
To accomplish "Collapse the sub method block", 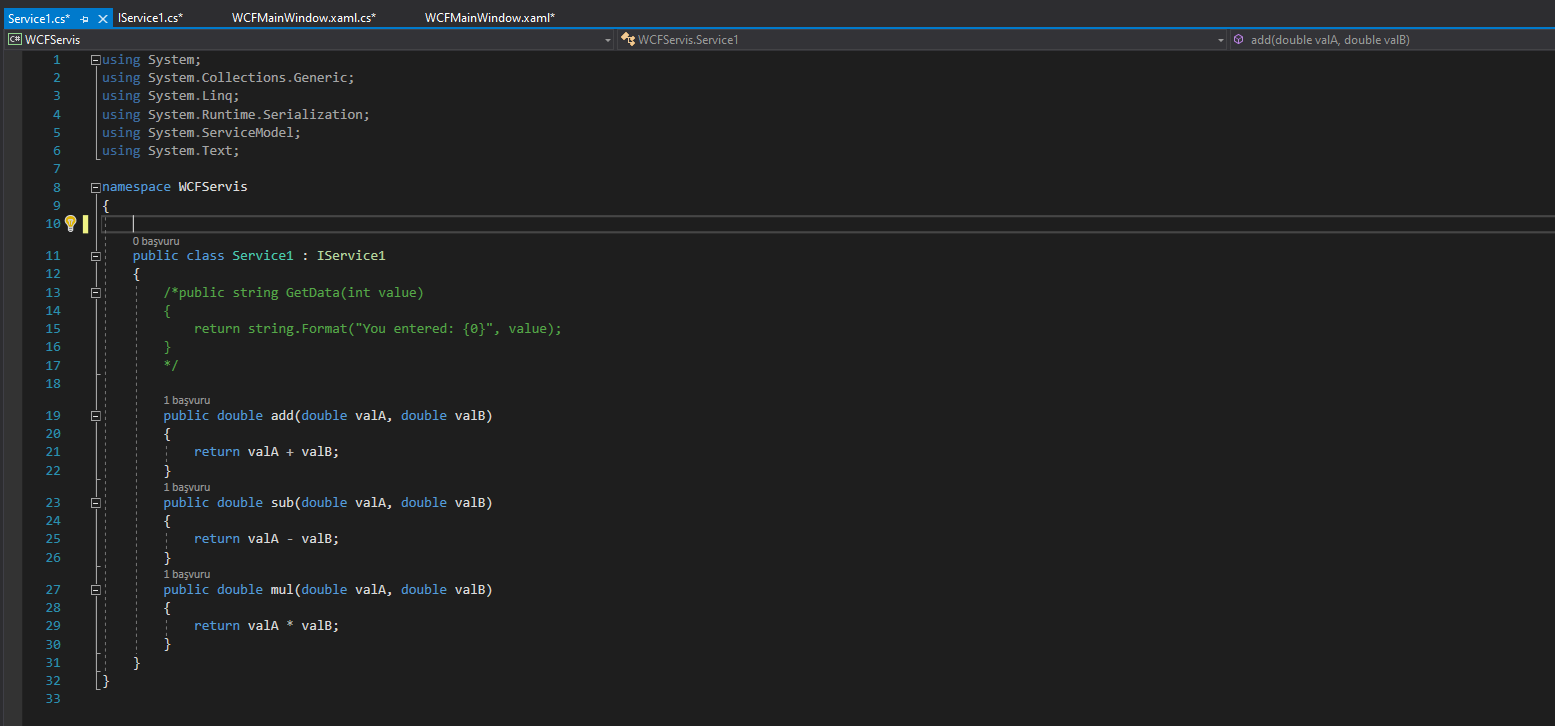I will pyautogui.click(x=95, y=503).
